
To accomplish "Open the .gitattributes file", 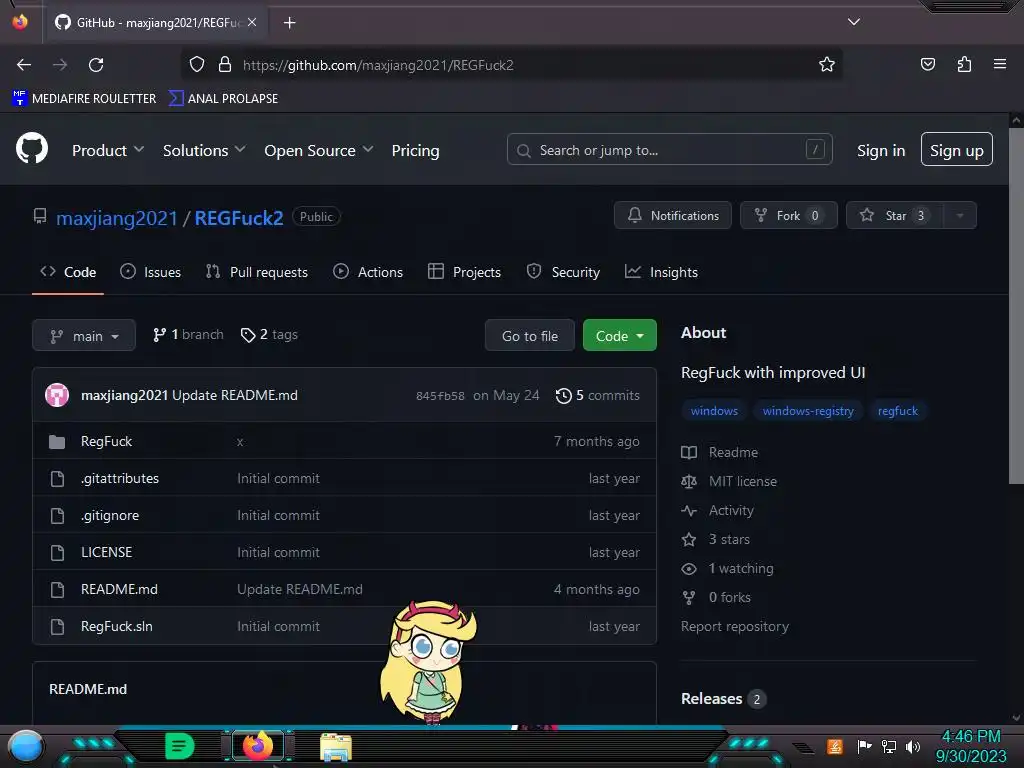I will 120,478.
